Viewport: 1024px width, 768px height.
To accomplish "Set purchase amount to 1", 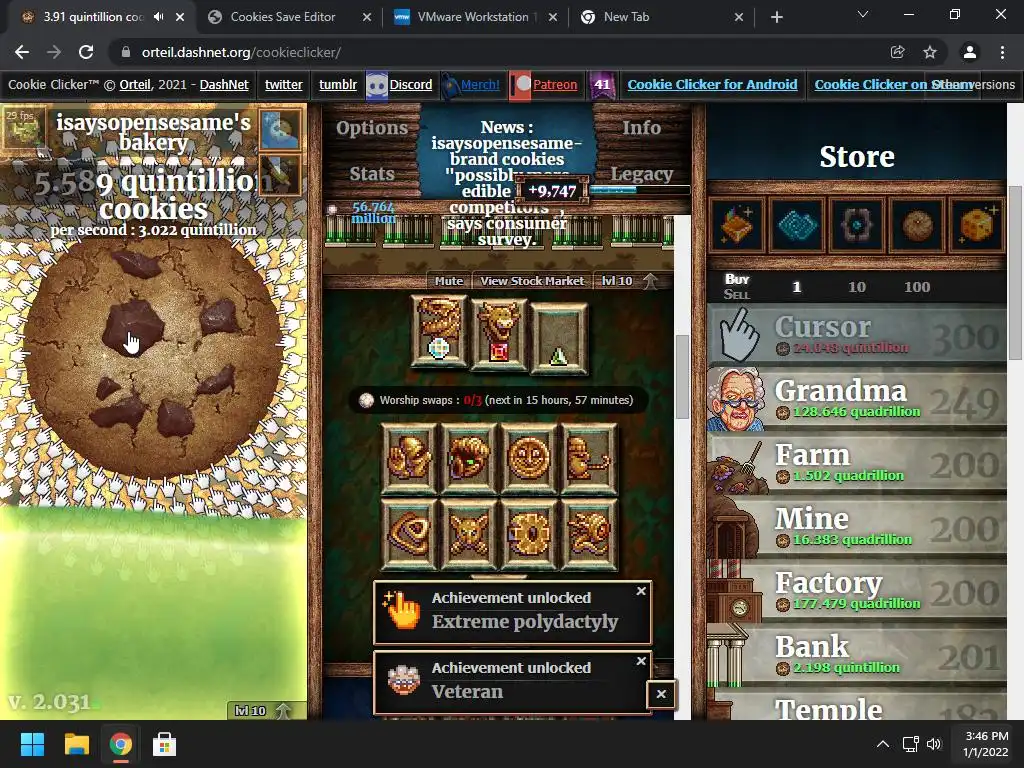I will [x=796, y=287].
